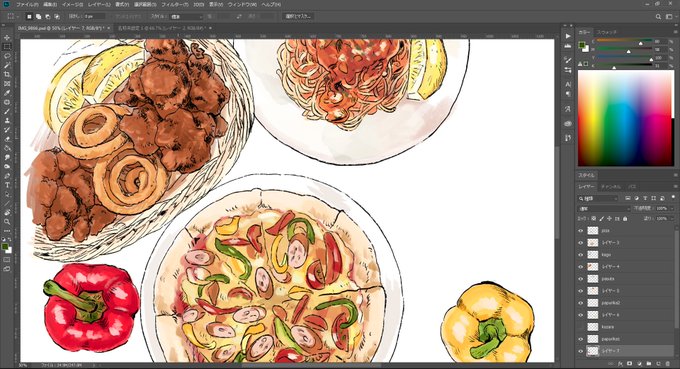Viewport: 680px width, 369px height.
Task: Create a new layer group folder
Action: tap(649, 363)
